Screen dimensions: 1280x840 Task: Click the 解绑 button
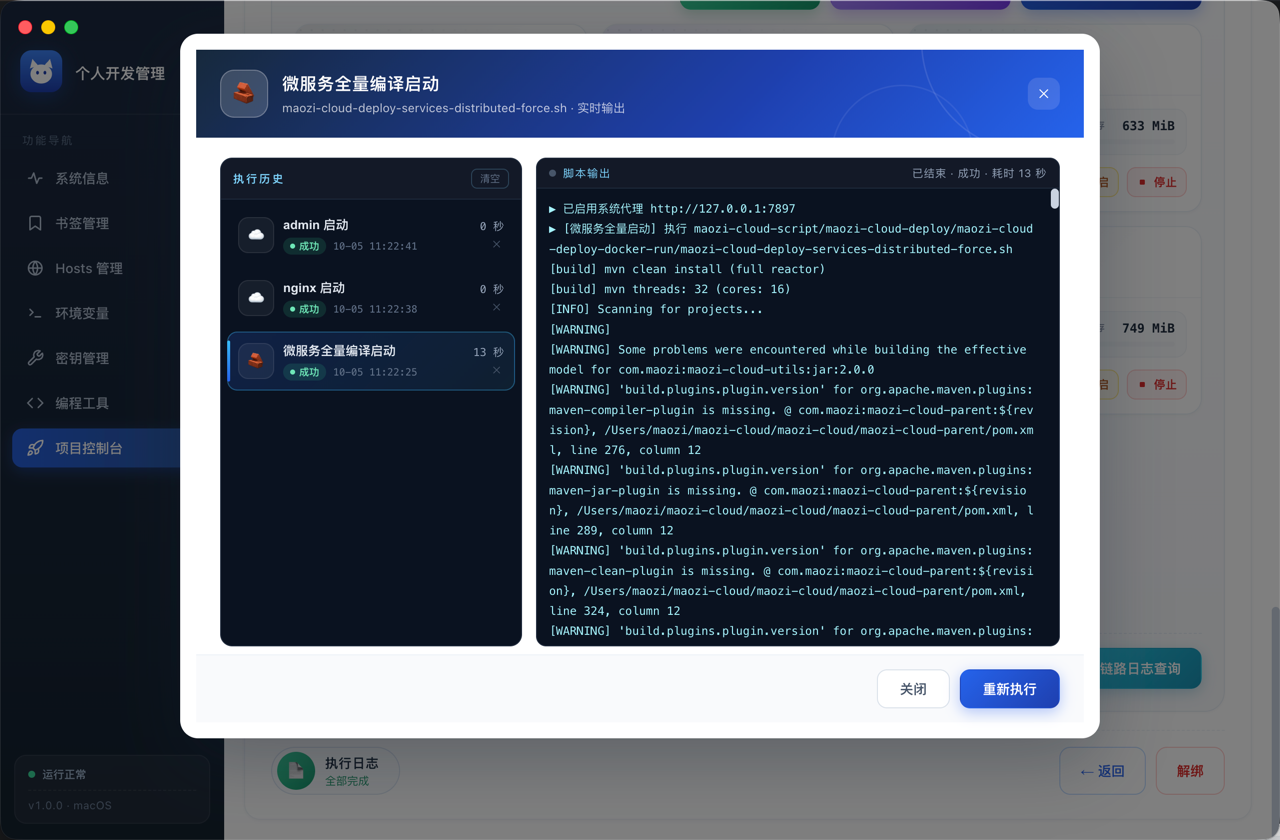pyautogui.click(x=1190, y=771)
